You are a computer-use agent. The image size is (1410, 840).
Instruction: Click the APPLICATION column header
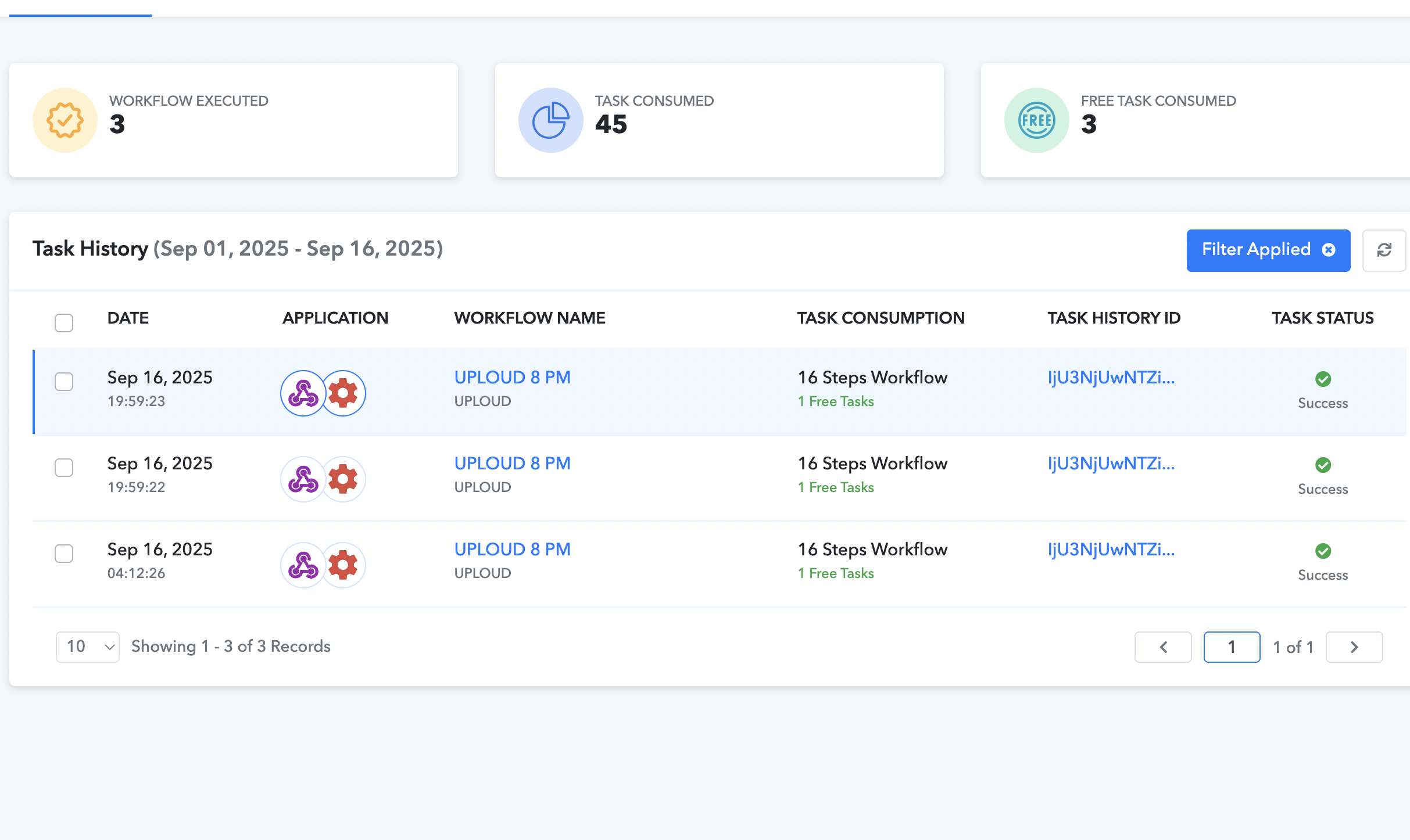click(335, 318)
